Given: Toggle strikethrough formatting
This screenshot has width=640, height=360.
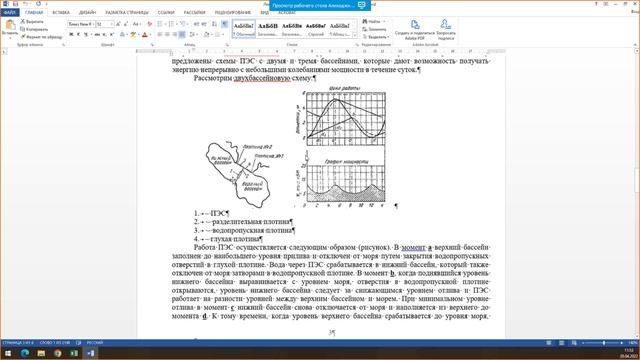Looking at the screenshot, I should click(97, 35).
